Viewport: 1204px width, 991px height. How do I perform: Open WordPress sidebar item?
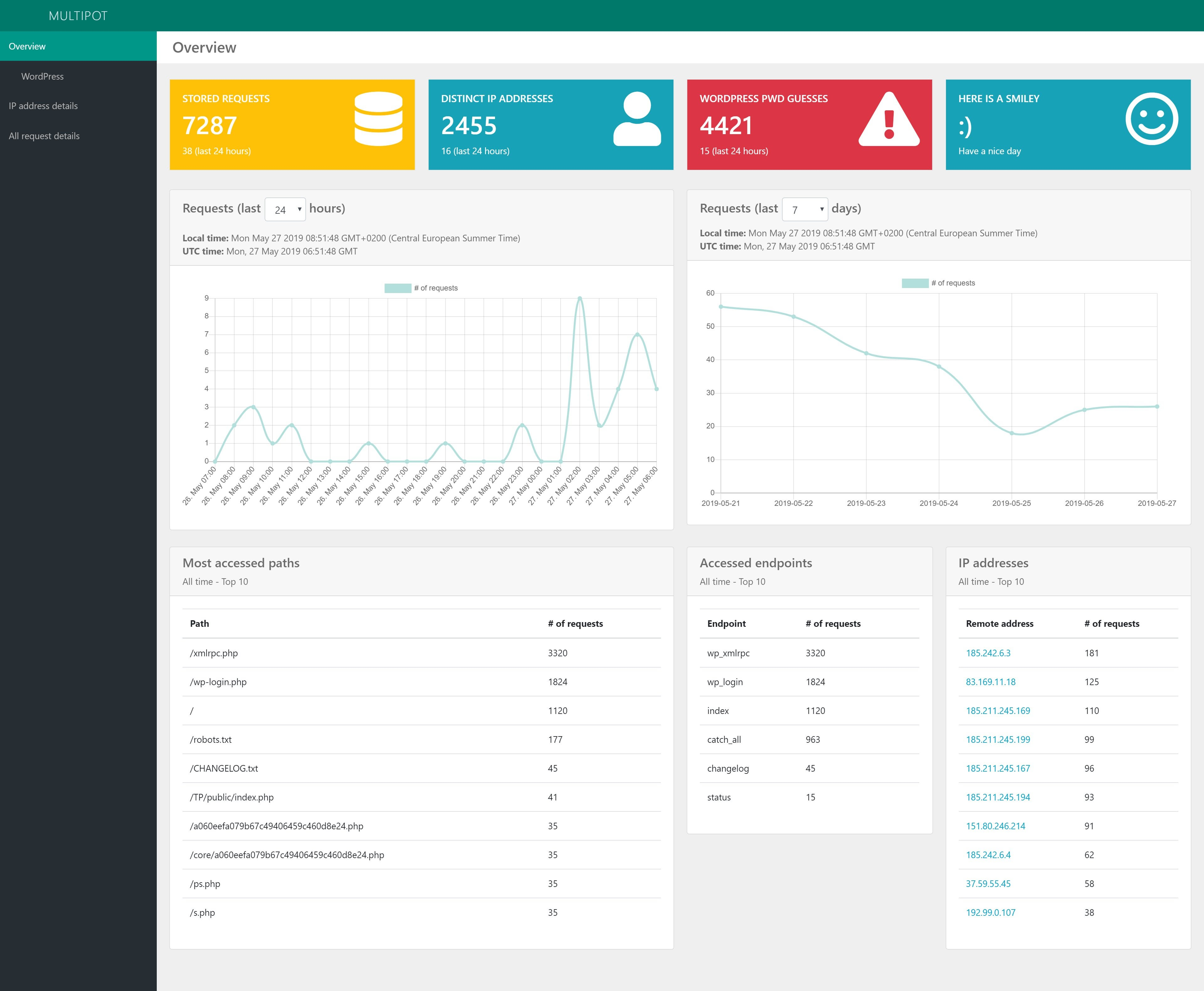[42, 76]
